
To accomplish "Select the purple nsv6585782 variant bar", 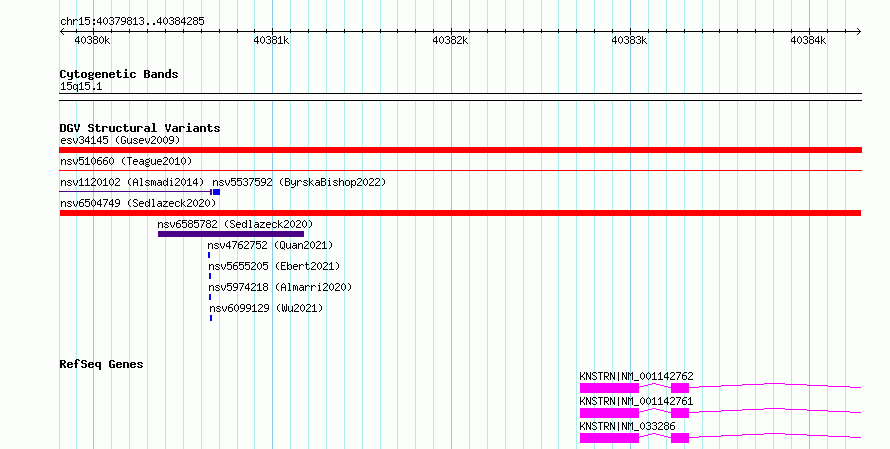I will (x=231, y=234).
